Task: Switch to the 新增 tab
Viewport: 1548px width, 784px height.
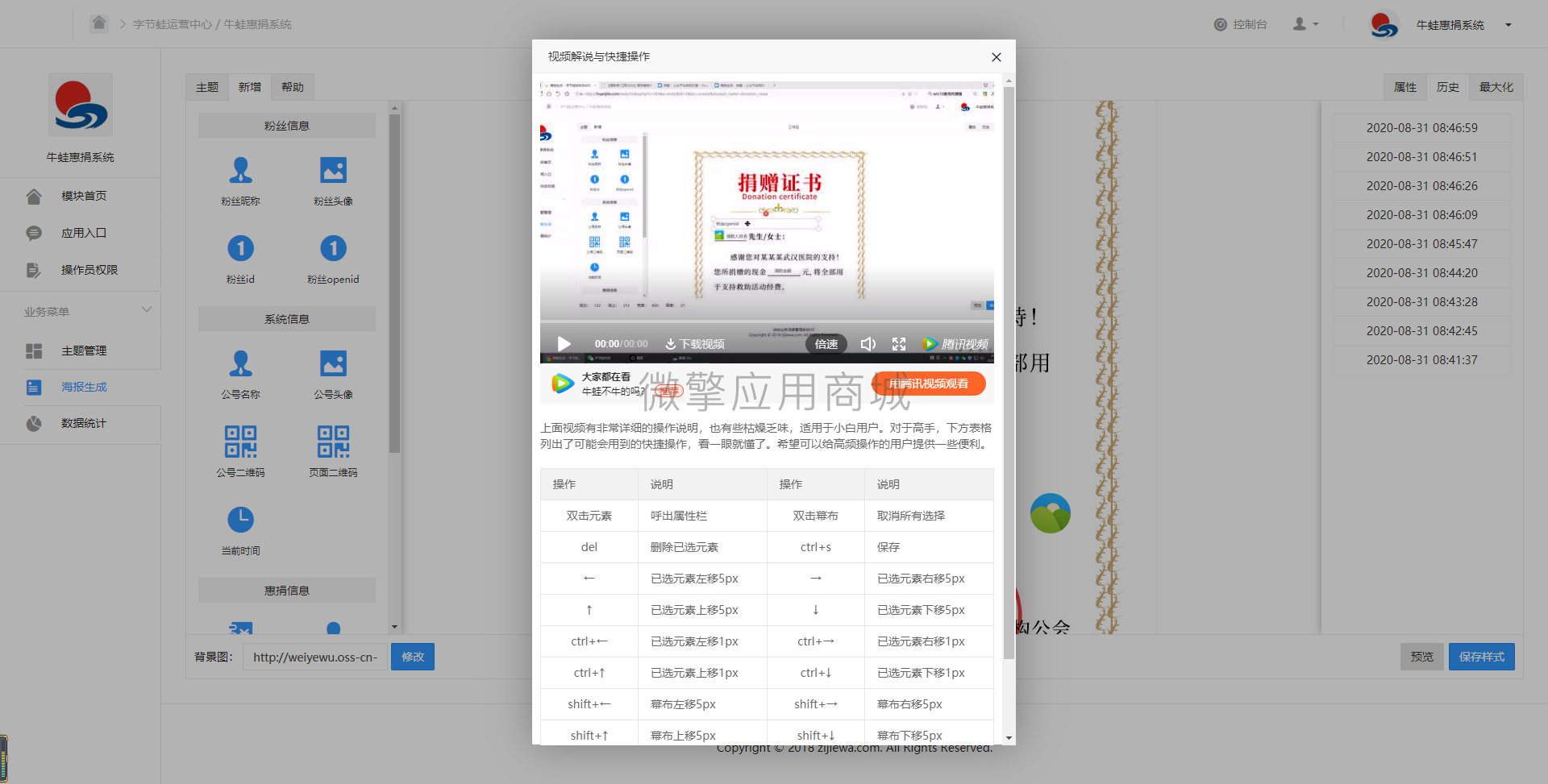Action: pos(250,87)
